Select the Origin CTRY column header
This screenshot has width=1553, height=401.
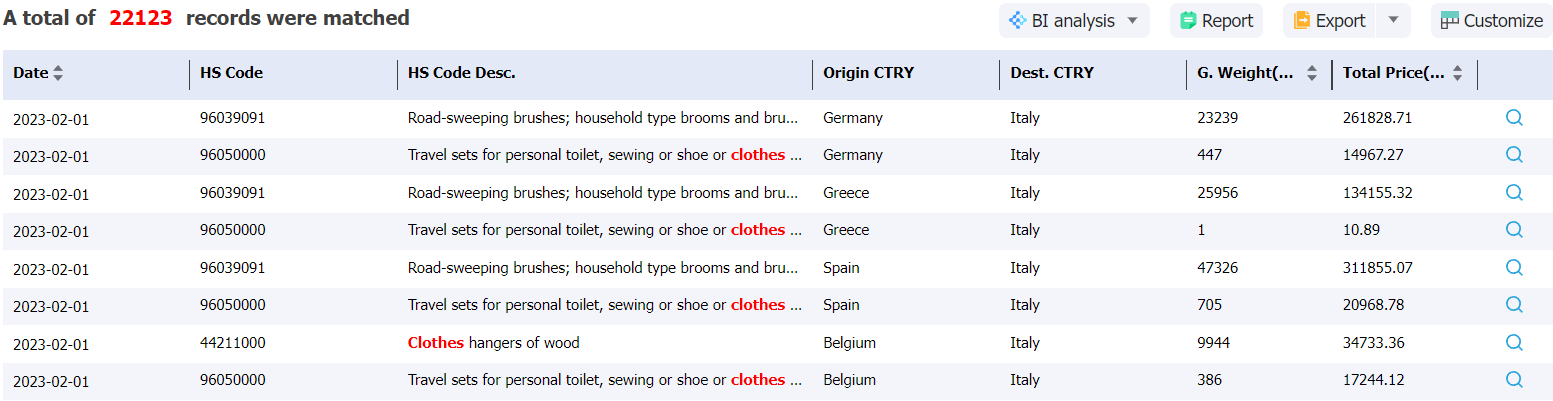coord(868,73)
